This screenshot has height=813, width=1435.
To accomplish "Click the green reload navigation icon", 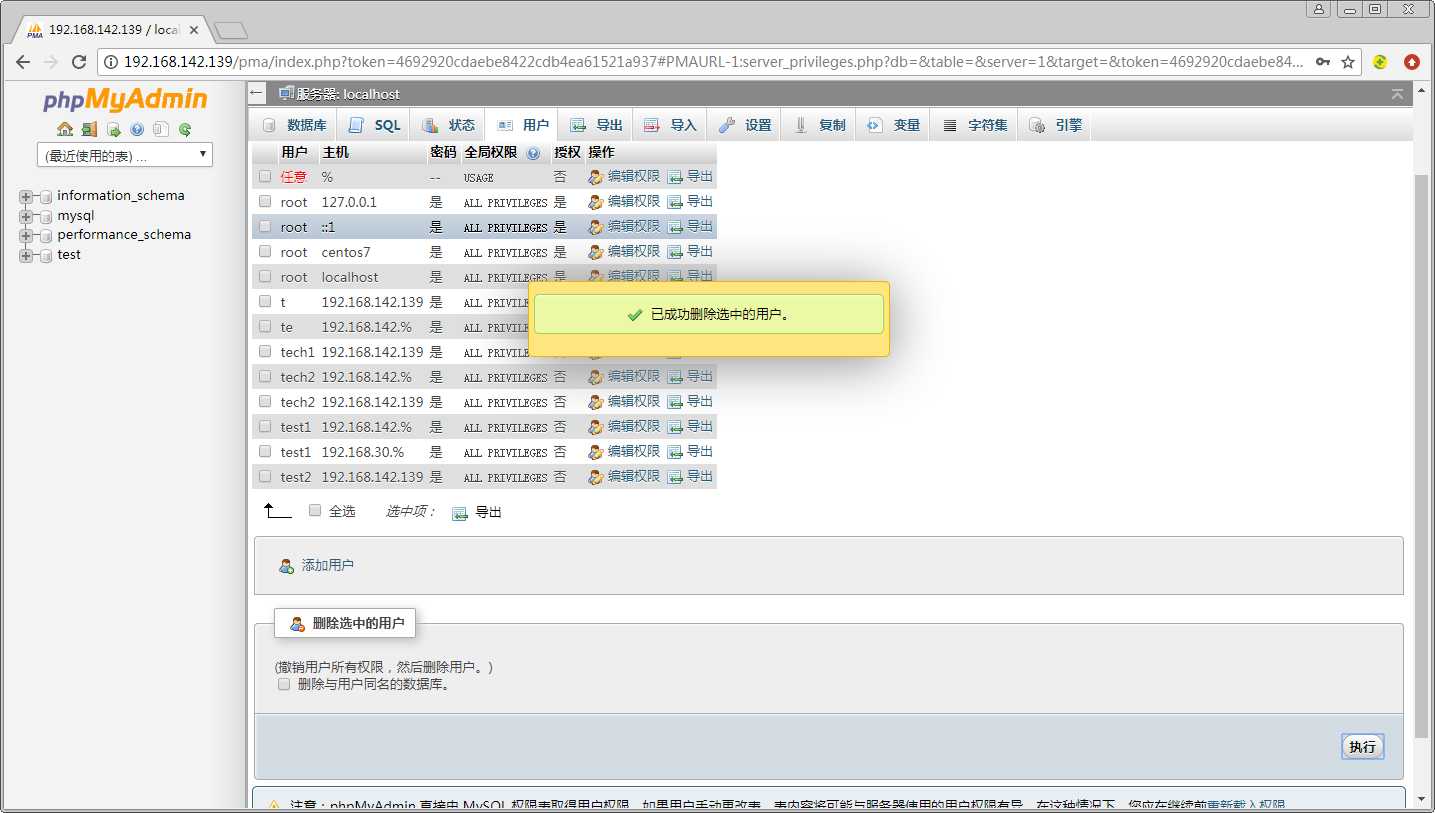I will tap(185, 129).
